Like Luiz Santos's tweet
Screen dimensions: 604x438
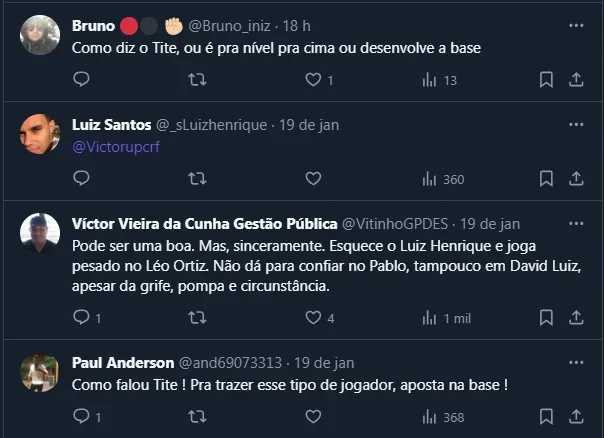pyautogui.click(x=313, y=179)
